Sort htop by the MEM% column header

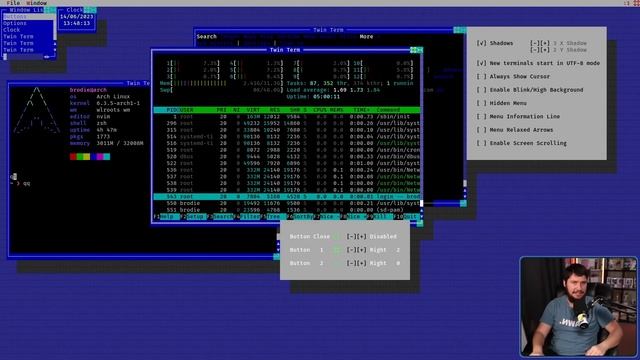[337, 110]
